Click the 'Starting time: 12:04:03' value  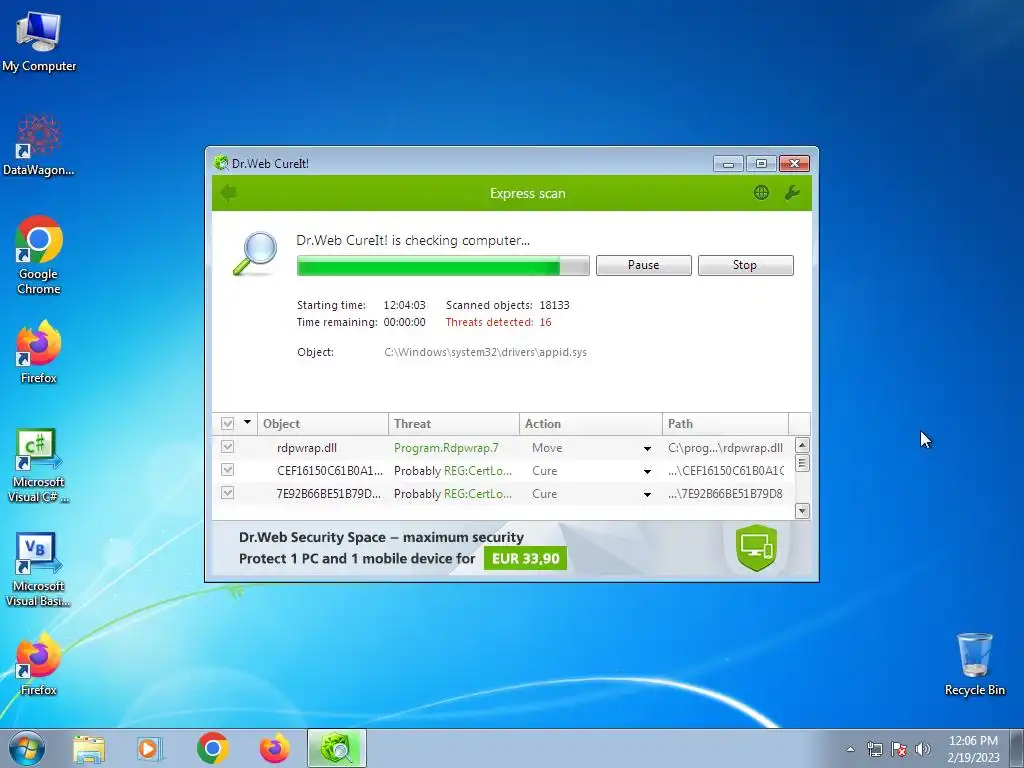404,305
